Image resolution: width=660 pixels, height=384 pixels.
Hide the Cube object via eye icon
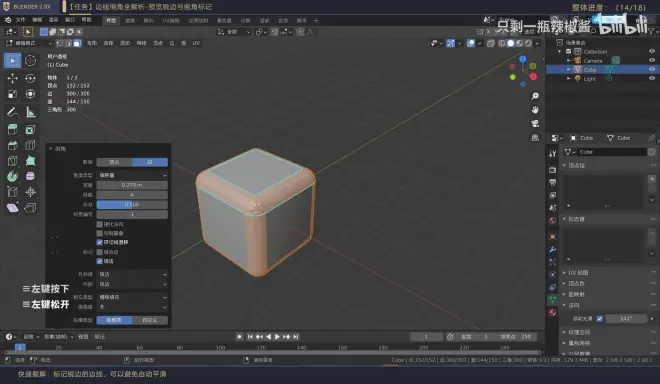coord(652,69)
